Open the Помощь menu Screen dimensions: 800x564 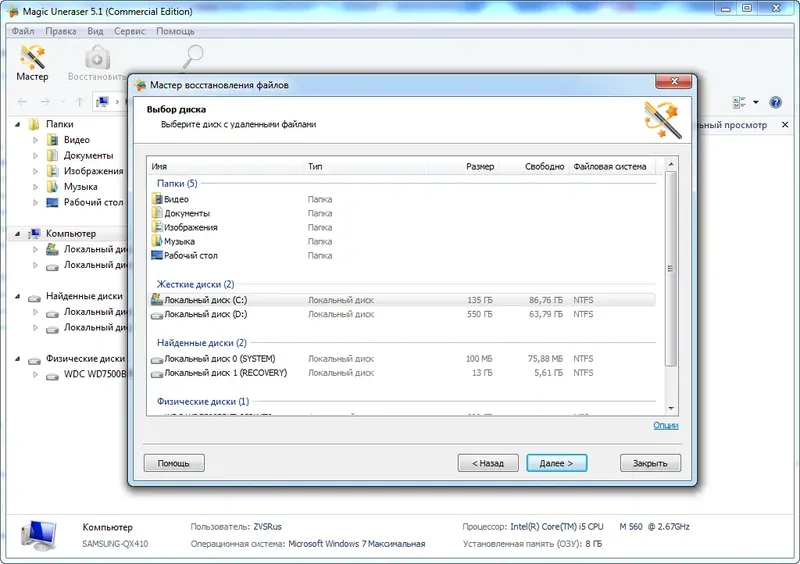pyautogui.click(x=175, y=31)
